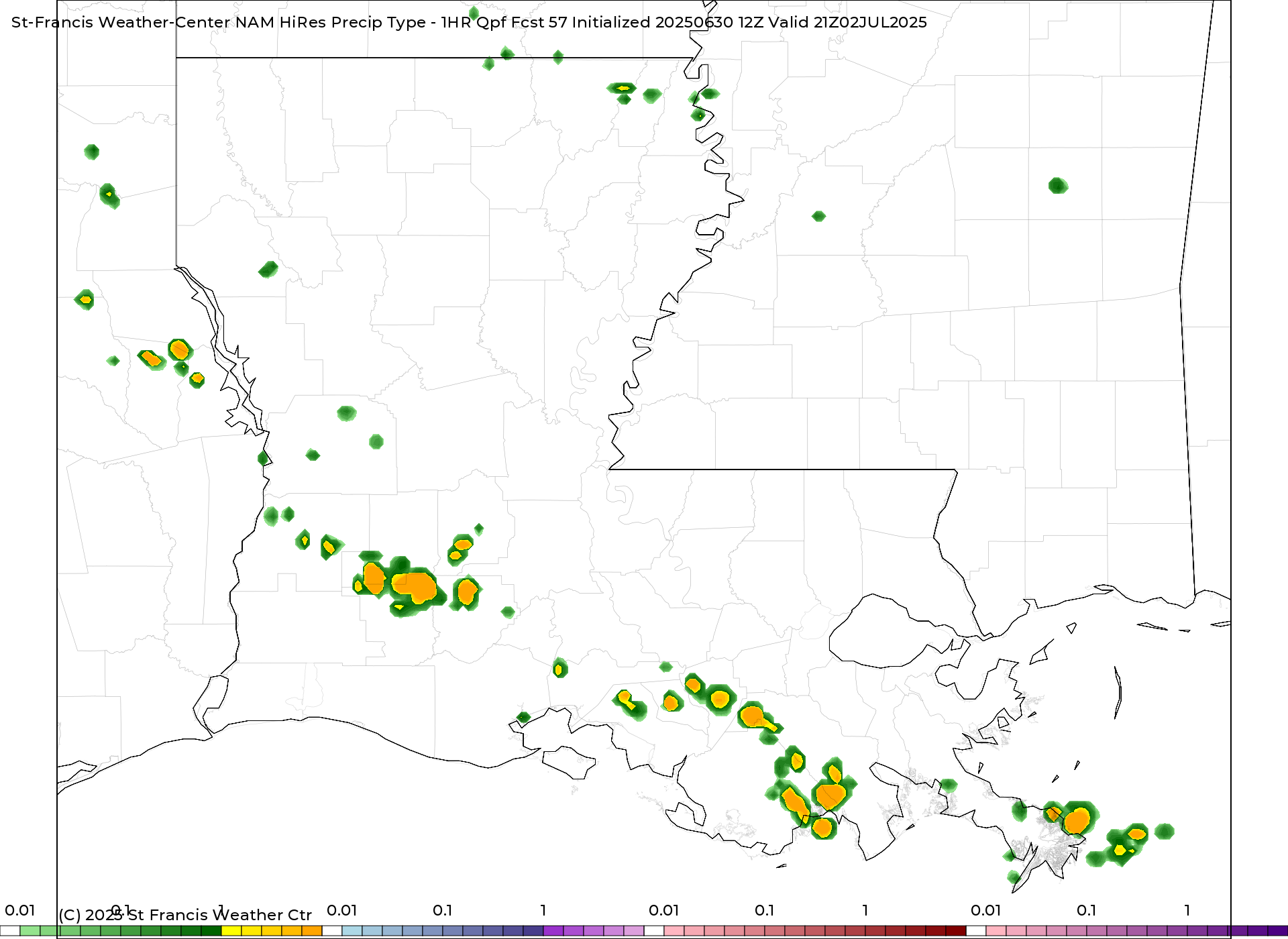Click the 0.1 label above the blue scale

click(443, 910)
